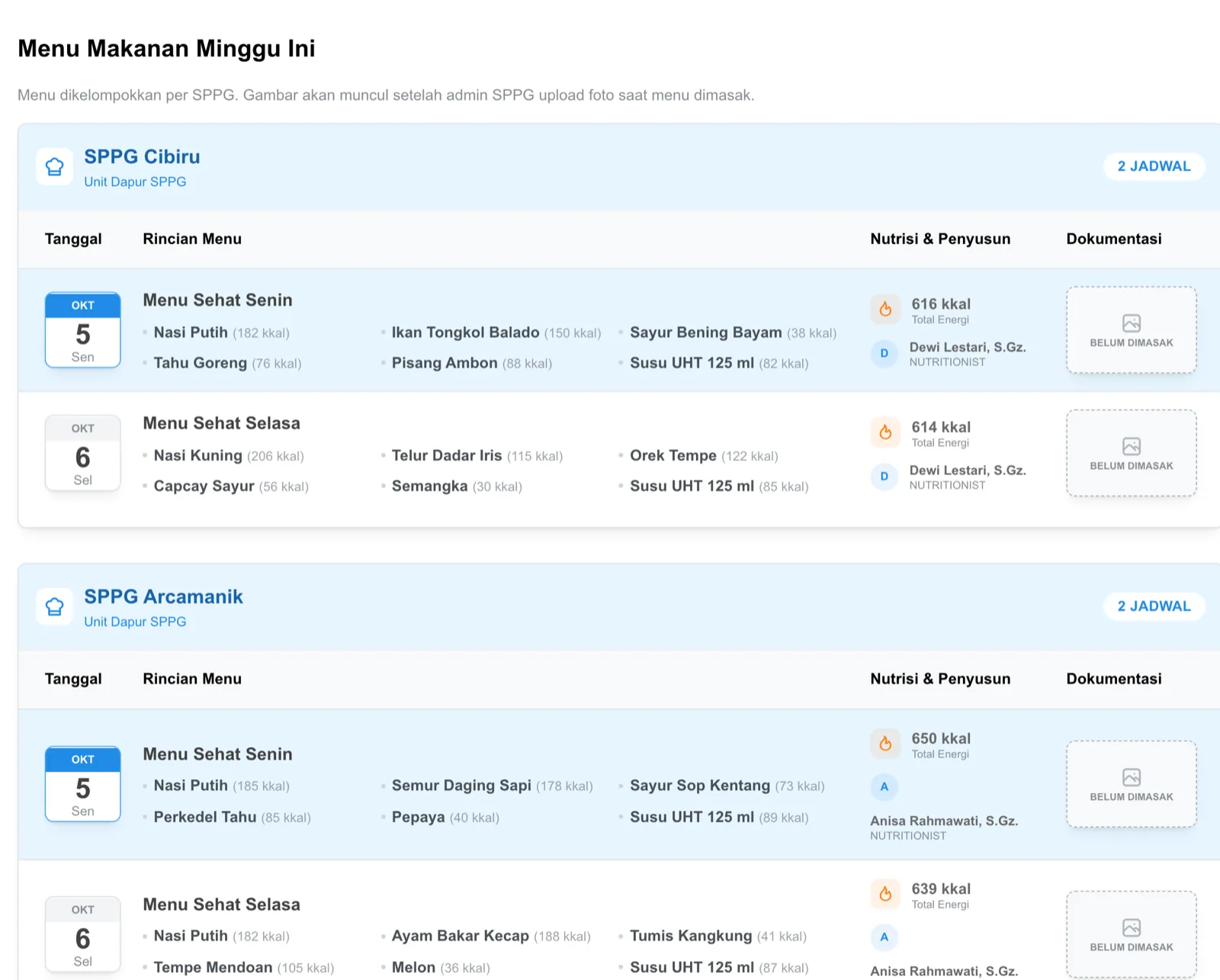Click the 'Pisang Ambon' menu item
Viewport: 1220px width, 980px height.
click(x=445, y=363)
